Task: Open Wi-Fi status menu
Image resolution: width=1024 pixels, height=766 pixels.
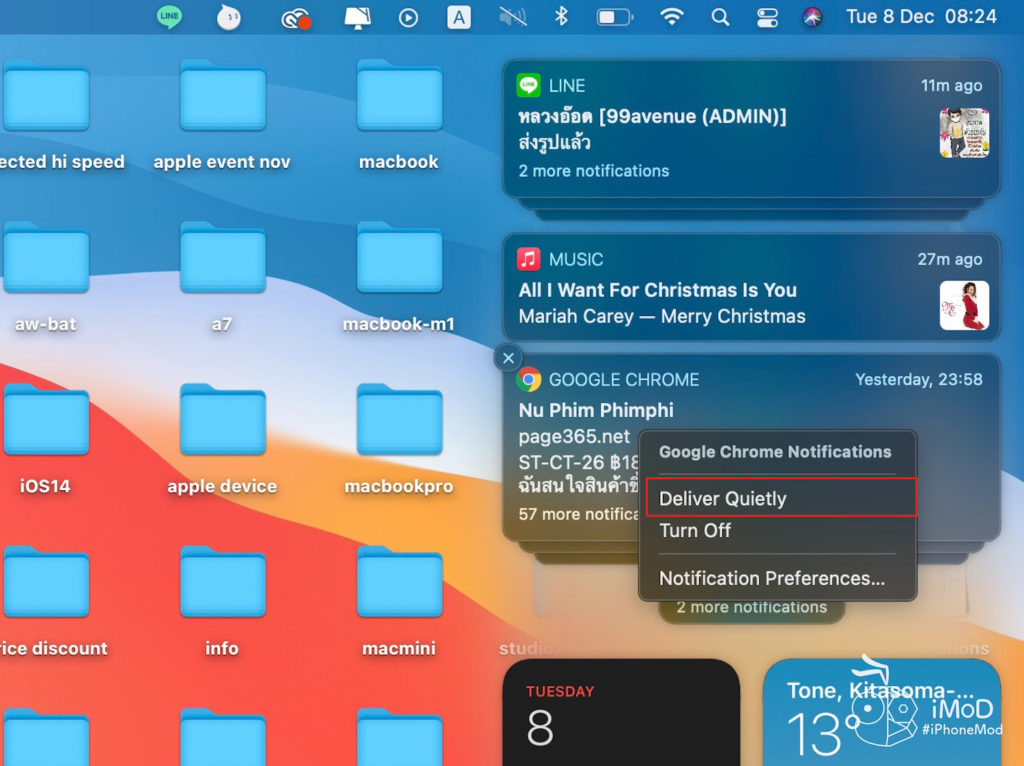Action: tap(672, 17)
